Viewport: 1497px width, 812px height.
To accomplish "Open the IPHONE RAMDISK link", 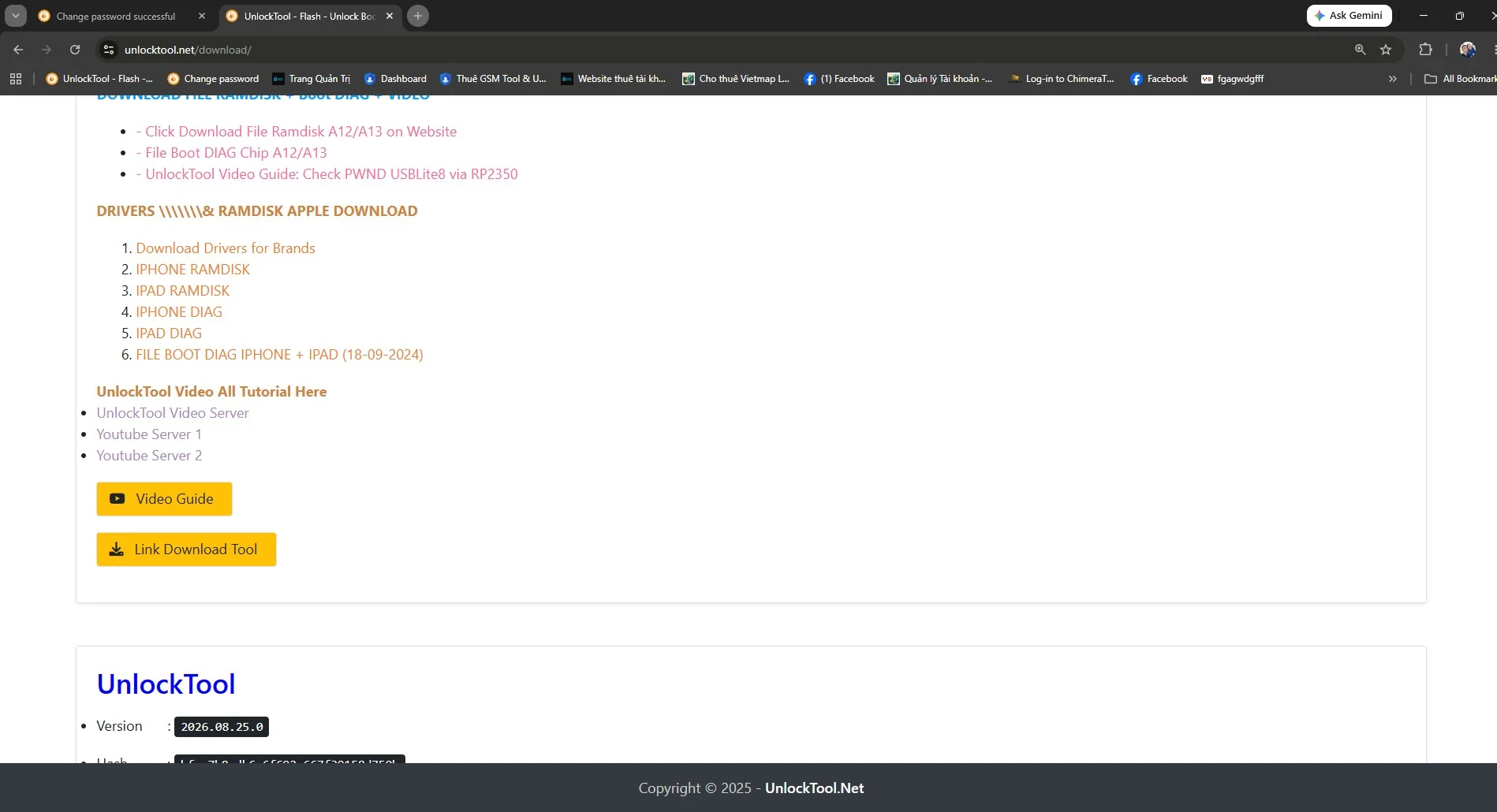I will tap(192, 270).
